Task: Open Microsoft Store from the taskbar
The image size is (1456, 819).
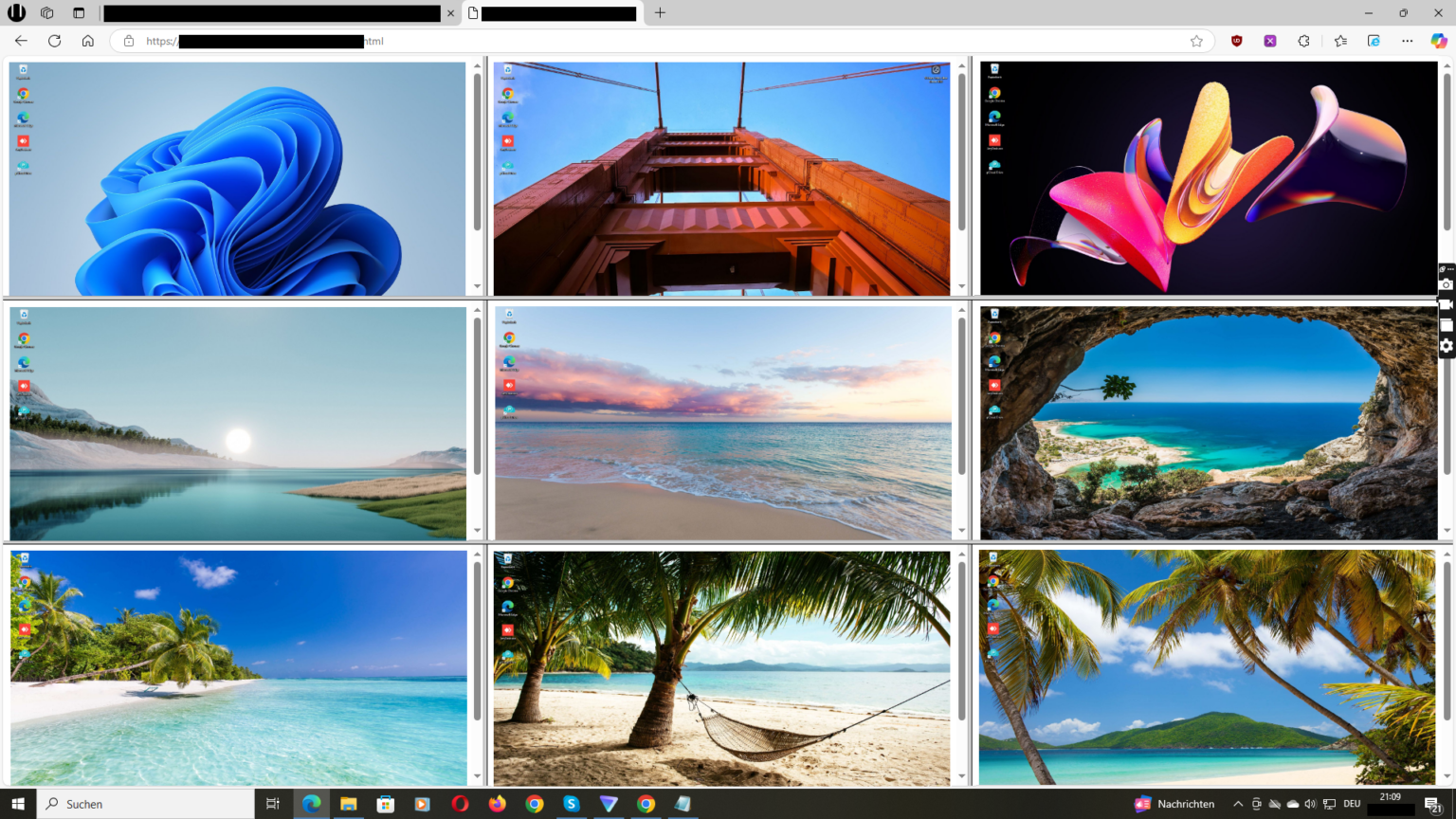Action: (x=385, y=804)
